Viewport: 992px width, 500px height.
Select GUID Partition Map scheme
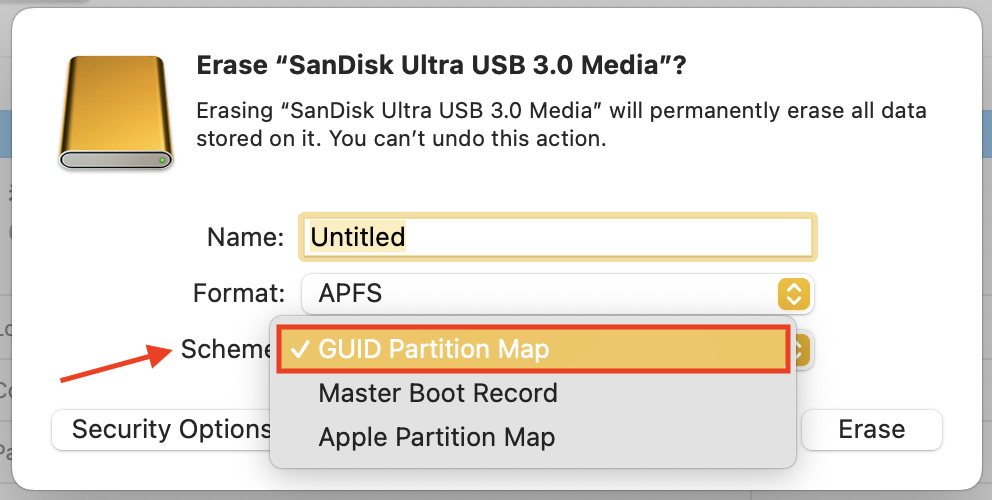(434, 349)
